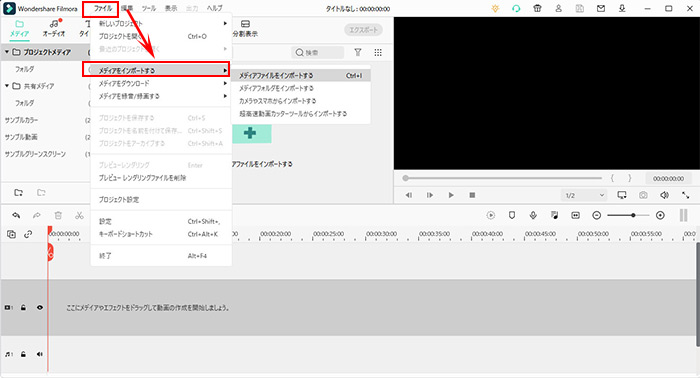Open キーボードショートカット settings entry
700x378 pixels.
161,234
